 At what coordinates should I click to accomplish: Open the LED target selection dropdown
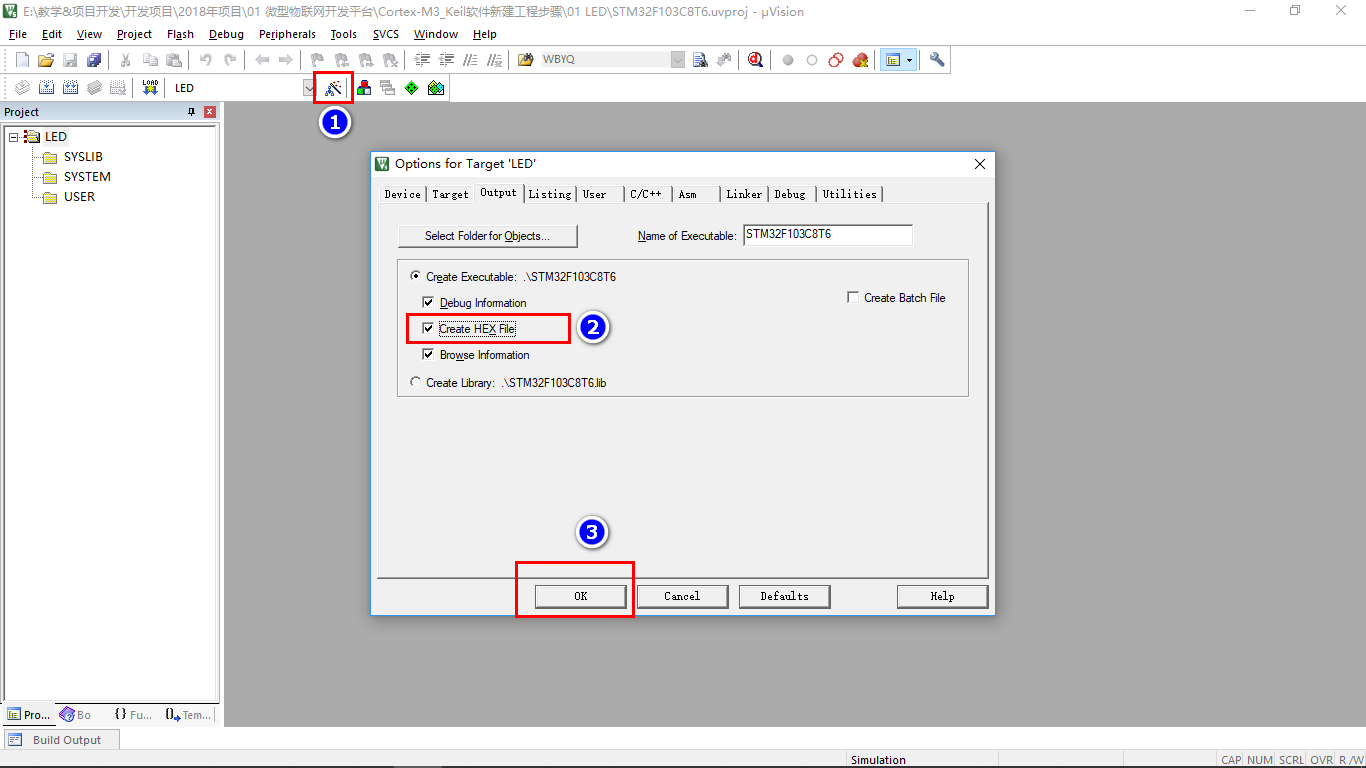pos(309,88)
